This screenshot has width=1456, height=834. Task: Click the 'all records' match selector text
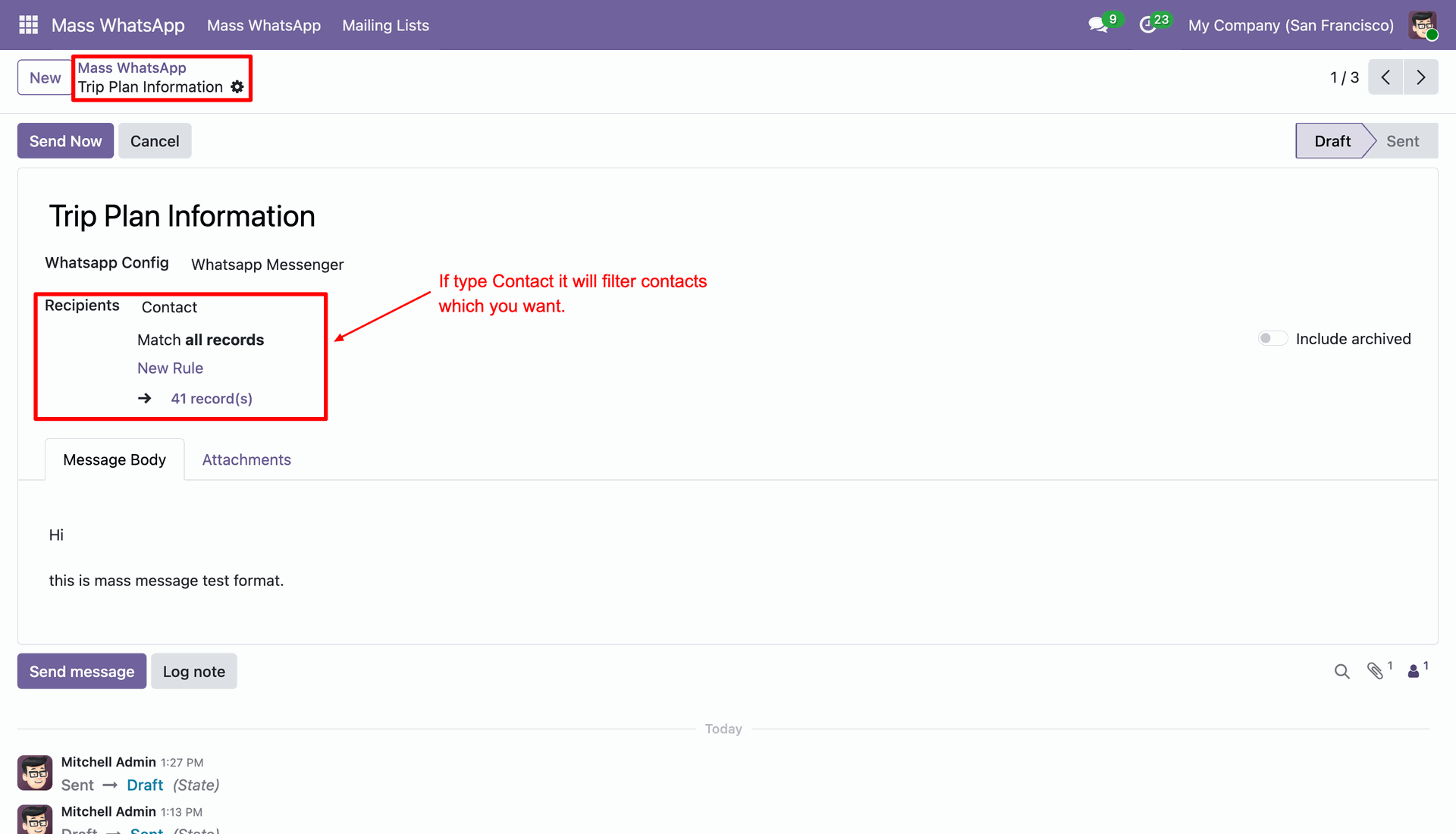coord(224,340)
